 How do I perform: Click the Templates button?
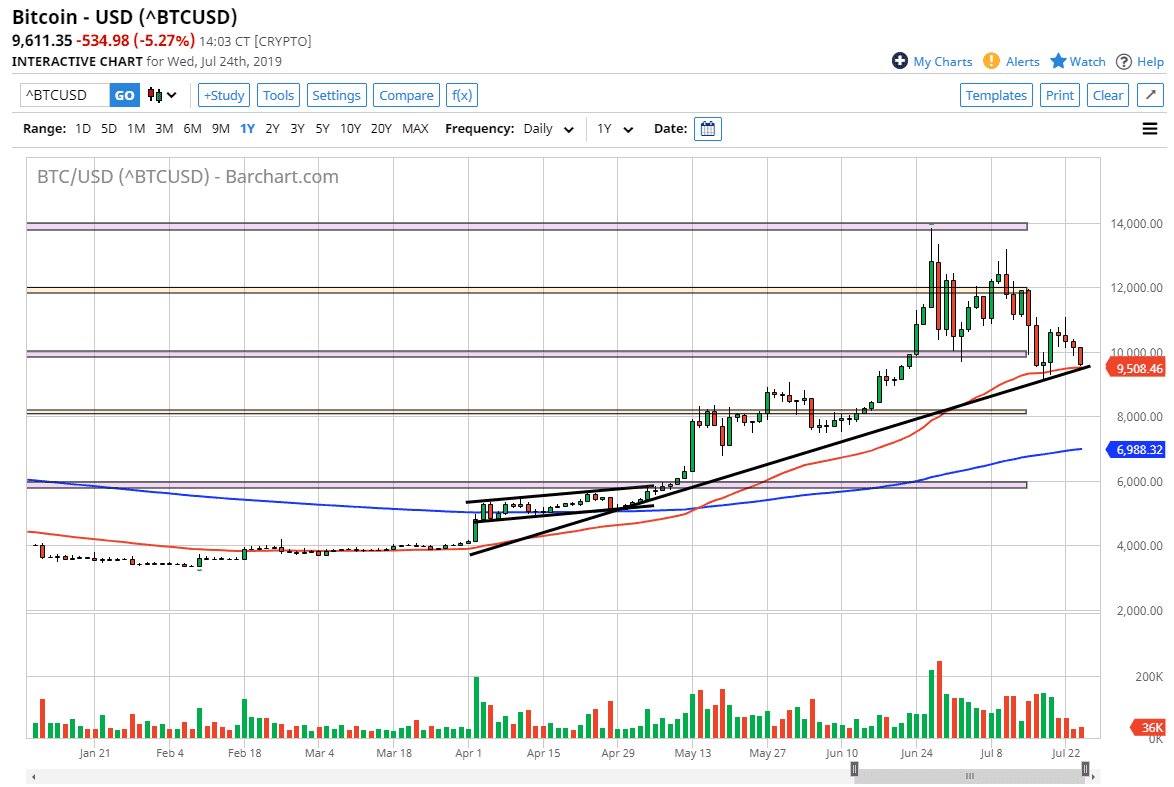(996, 95)
